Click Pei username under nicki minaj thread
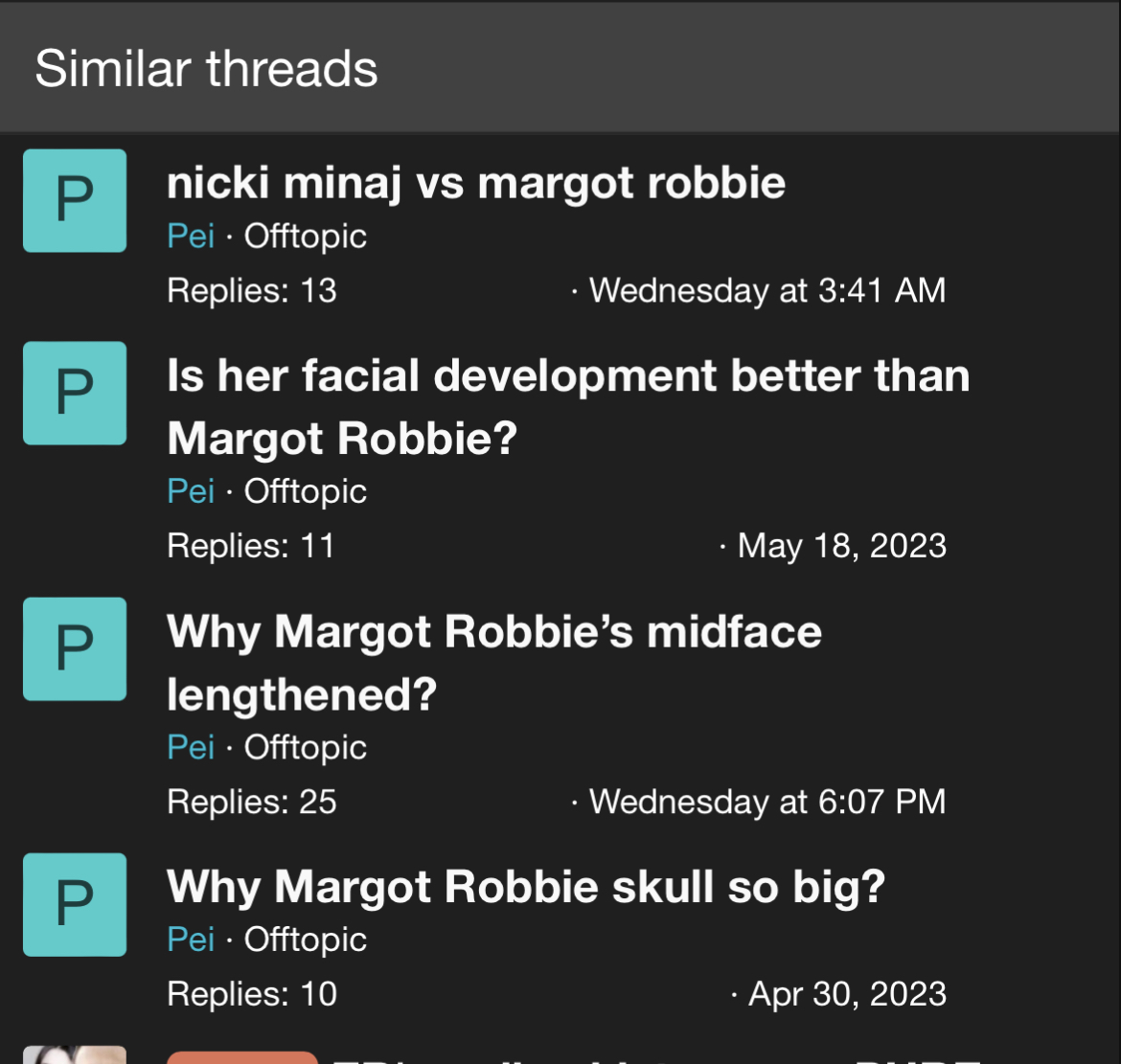The height and width of the screenshot is (1064, 1121). 191,236
